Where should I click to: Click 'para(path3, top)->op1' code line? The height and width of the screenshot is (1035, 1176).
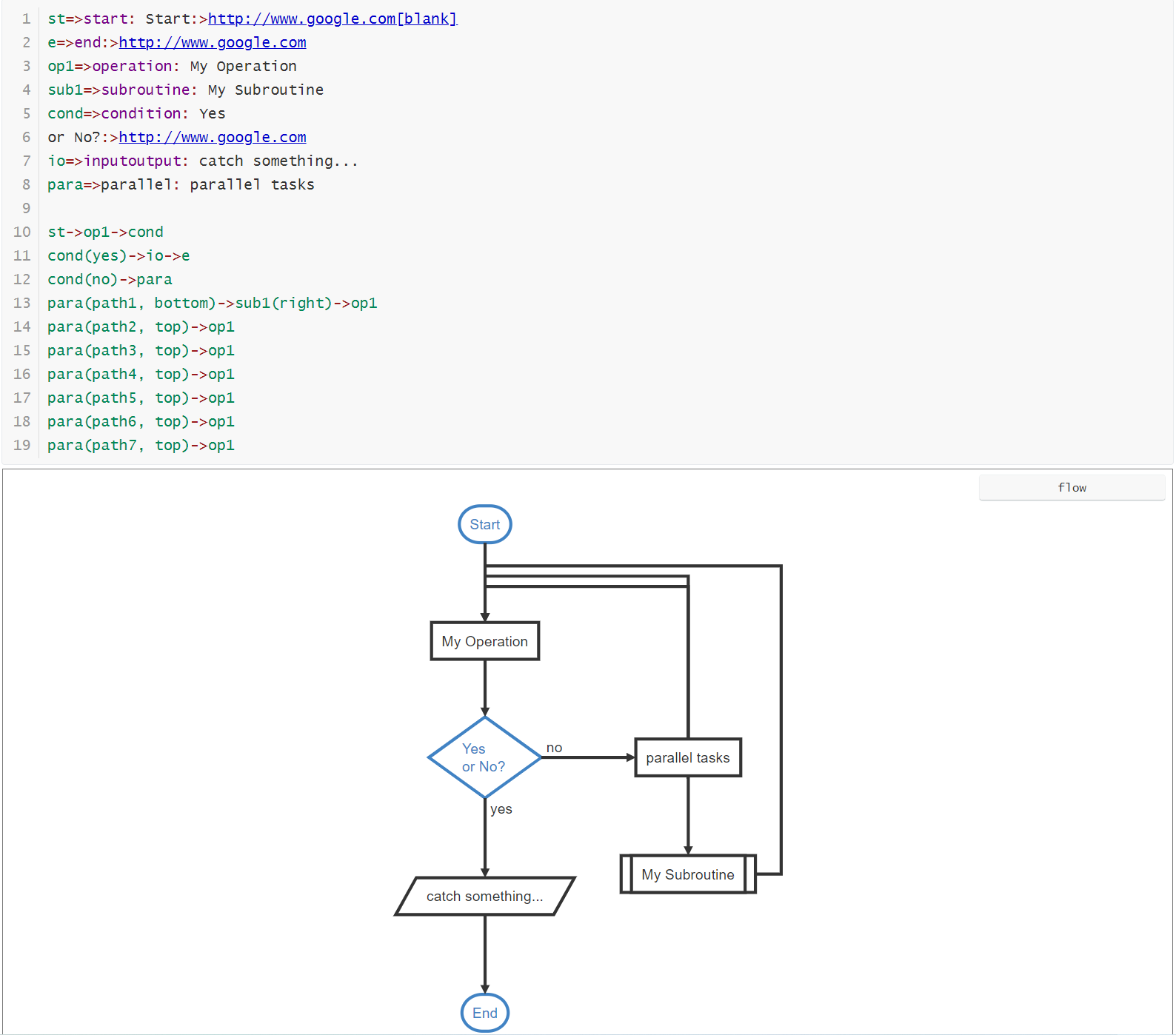(x=141, y=350)
